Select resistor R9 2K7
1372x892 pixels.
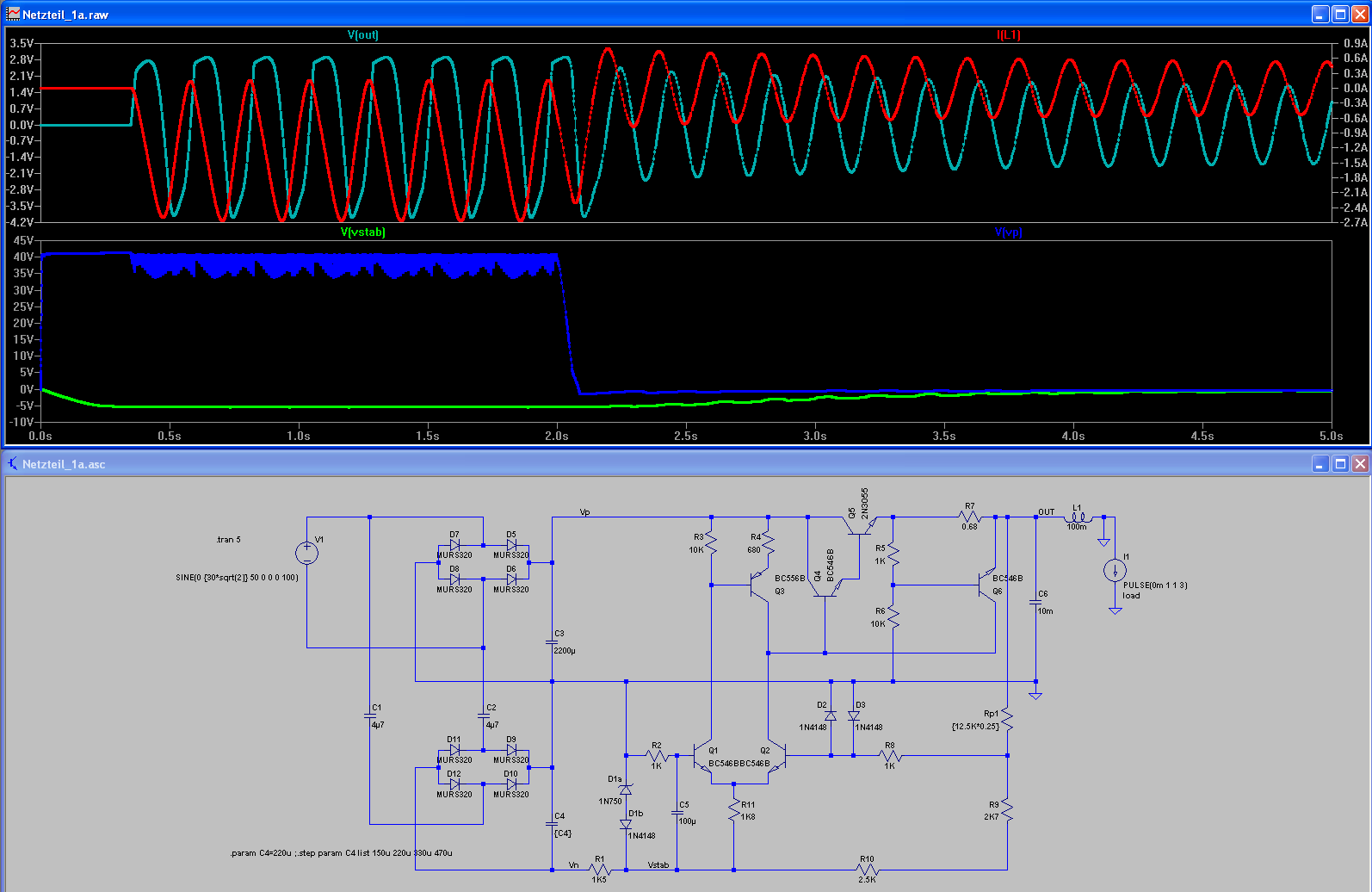[1007, 810]
